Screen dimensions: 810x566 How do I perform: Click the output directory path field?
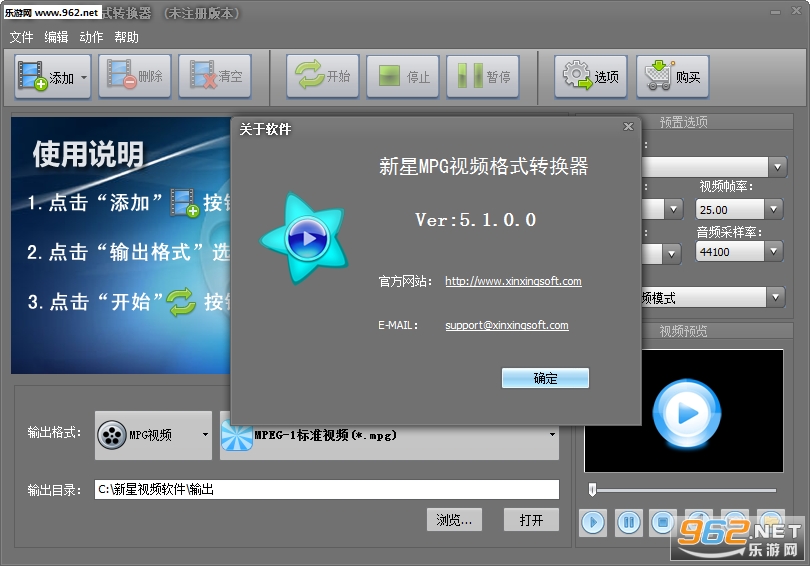326,489
